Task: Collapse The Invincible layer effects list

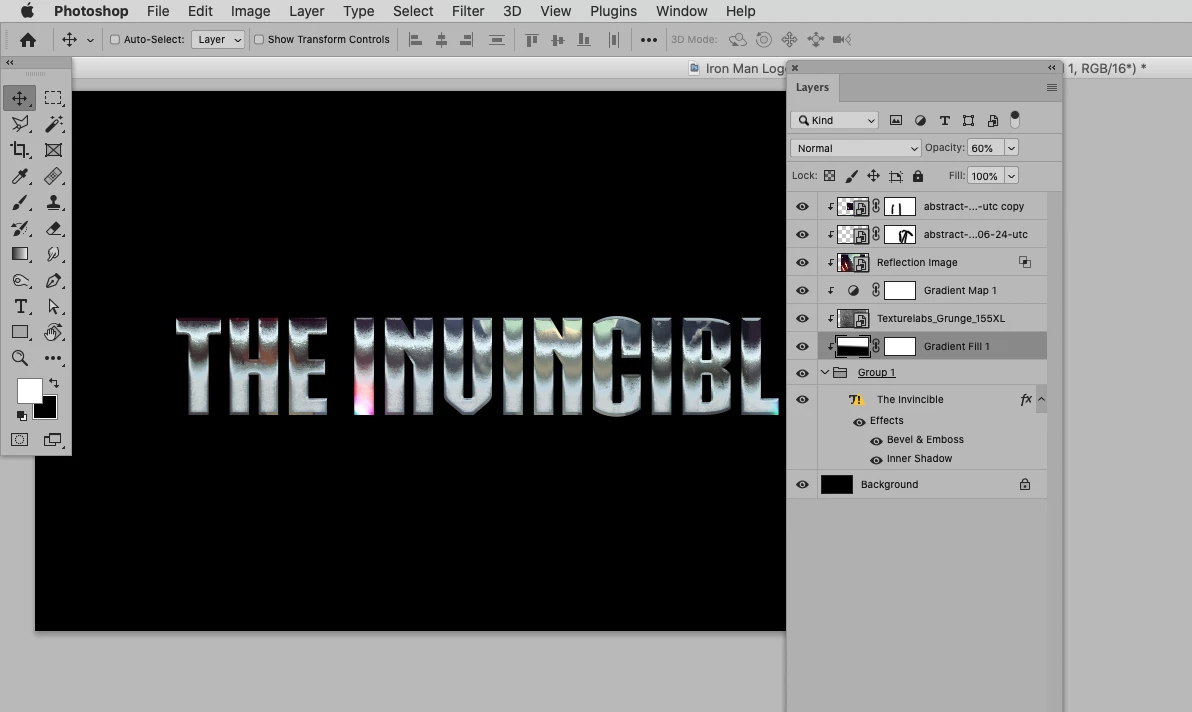Action: 1041,399
